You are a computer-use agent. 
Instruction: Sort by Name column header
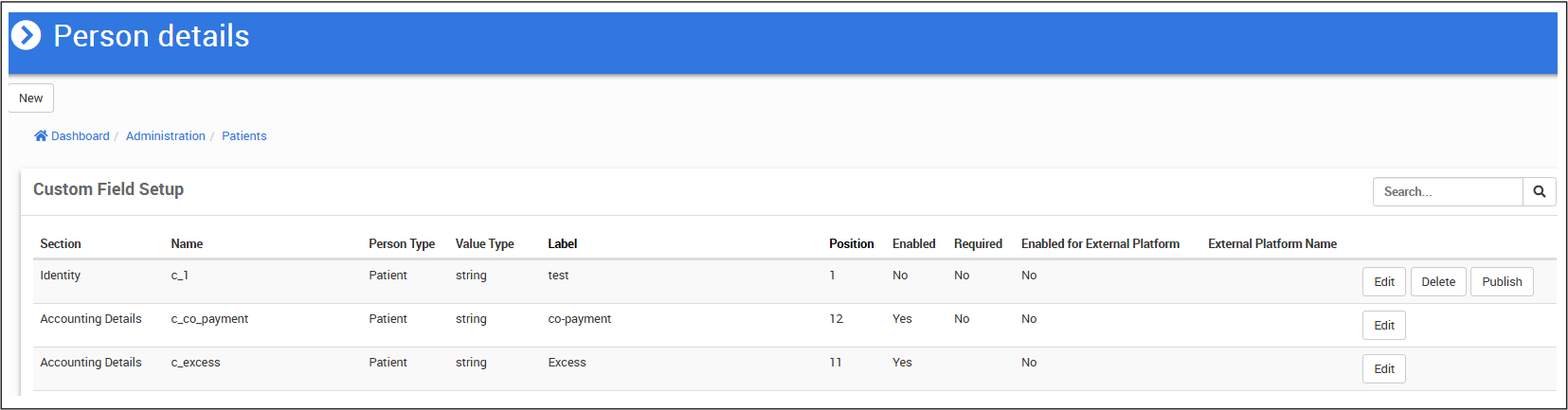point(187,244)
